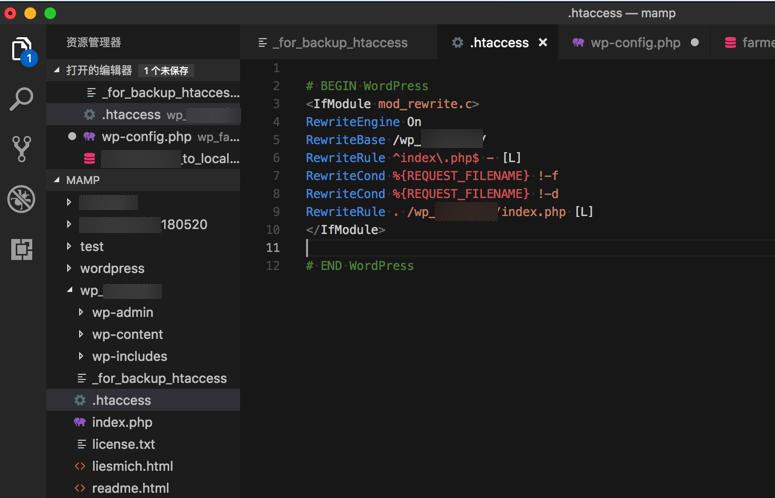
Task: Click the gear icon of .htaccess in the file tree
Action: coord(80,400)
